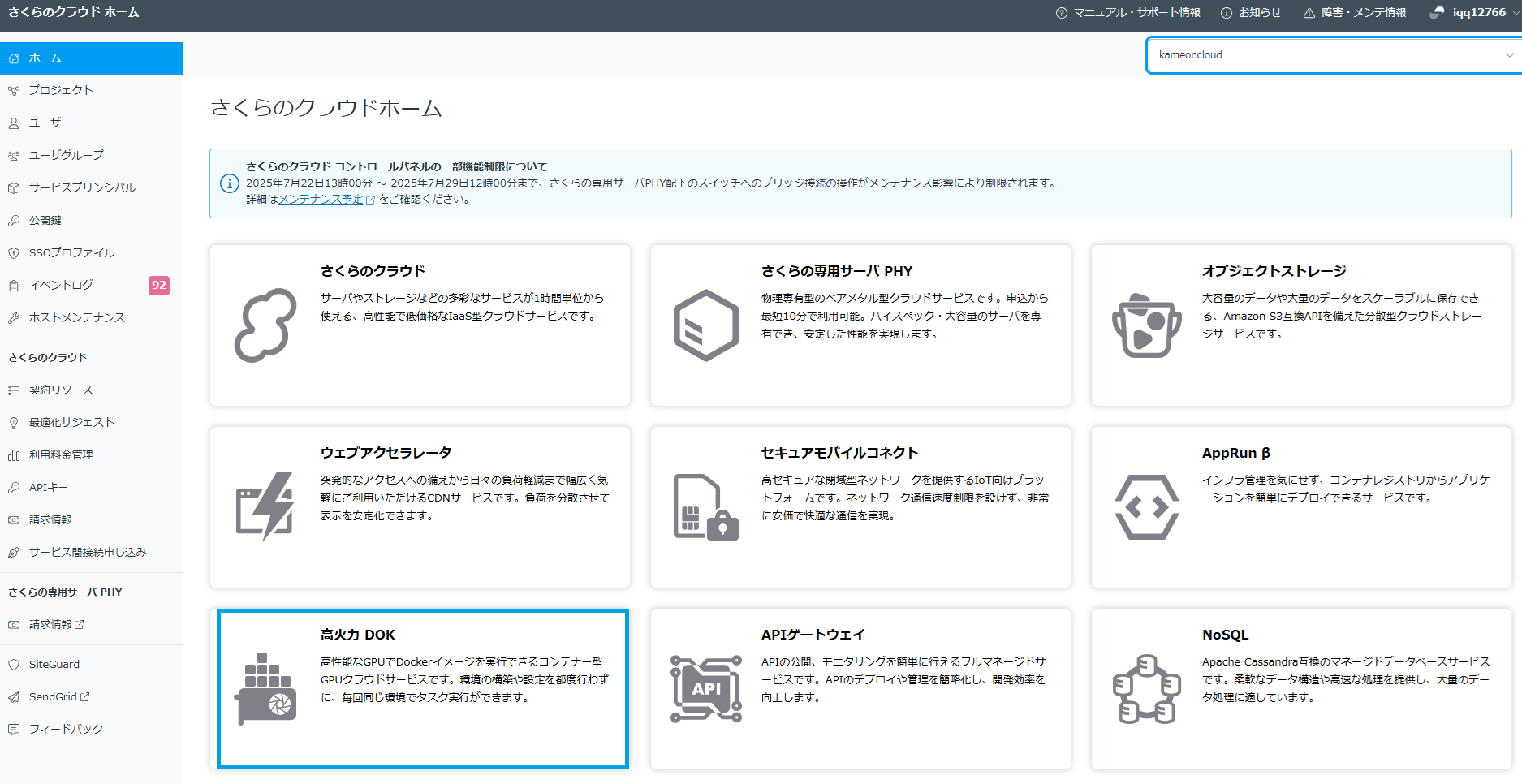Click the オブジェクトストレージ card title
This screenshot has width=1522, height=784.
pos(1274,271)
